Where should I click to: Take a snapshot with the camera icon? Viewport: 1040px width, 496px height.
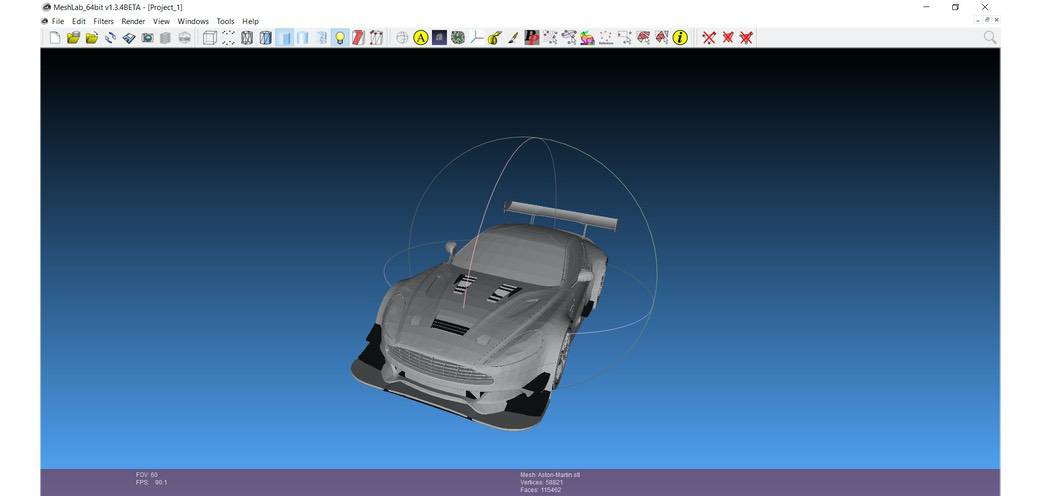click(147, 38)
